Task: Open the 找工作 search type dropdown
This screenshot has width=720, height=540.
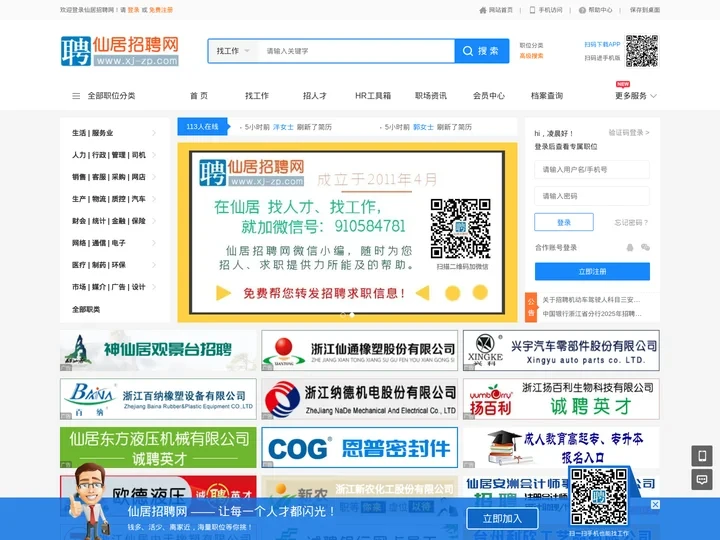Action: click(x=233, y=51)
